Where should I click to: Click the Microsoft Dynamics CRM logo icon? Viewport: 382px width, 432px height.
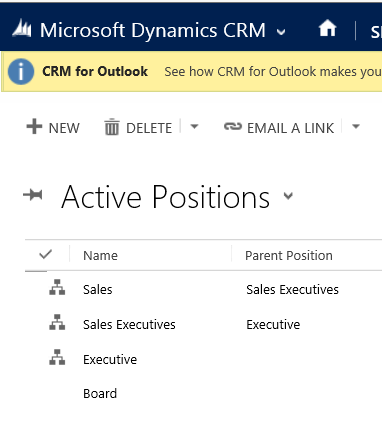tap(22, 28)
